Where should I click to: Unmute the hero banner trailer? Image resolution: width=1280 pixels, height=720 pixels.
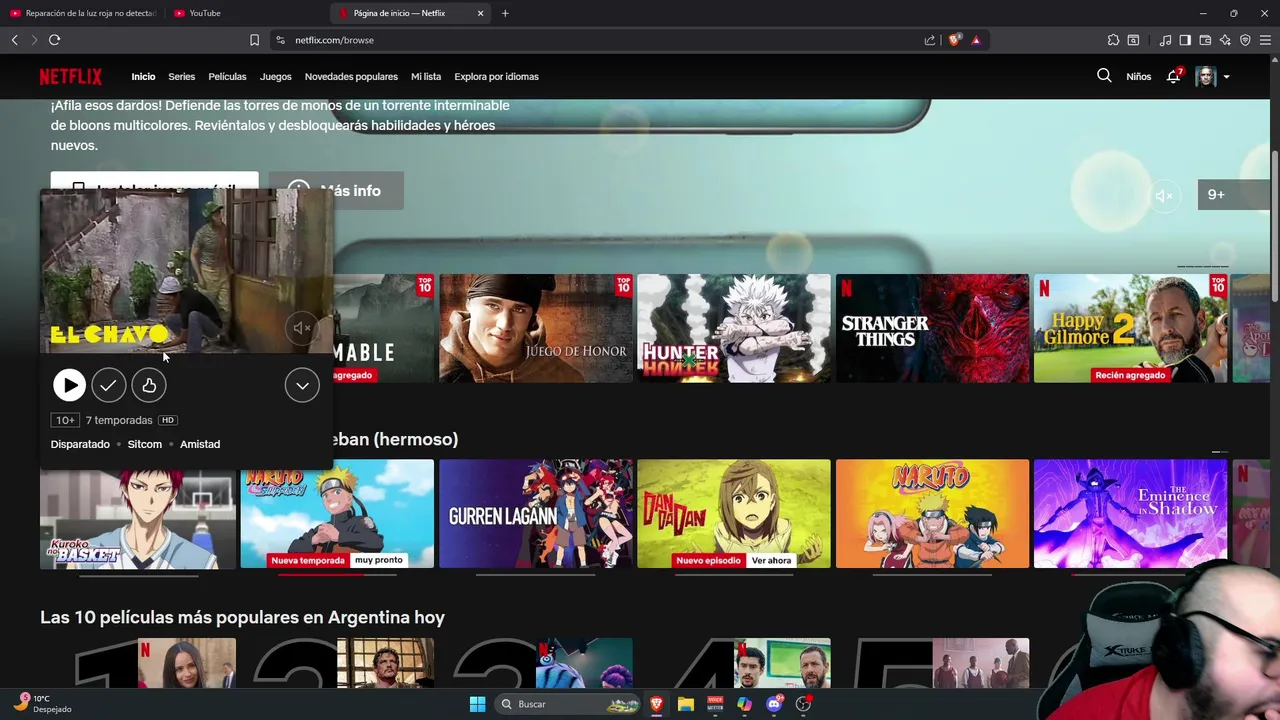(x=1164, y=195)
